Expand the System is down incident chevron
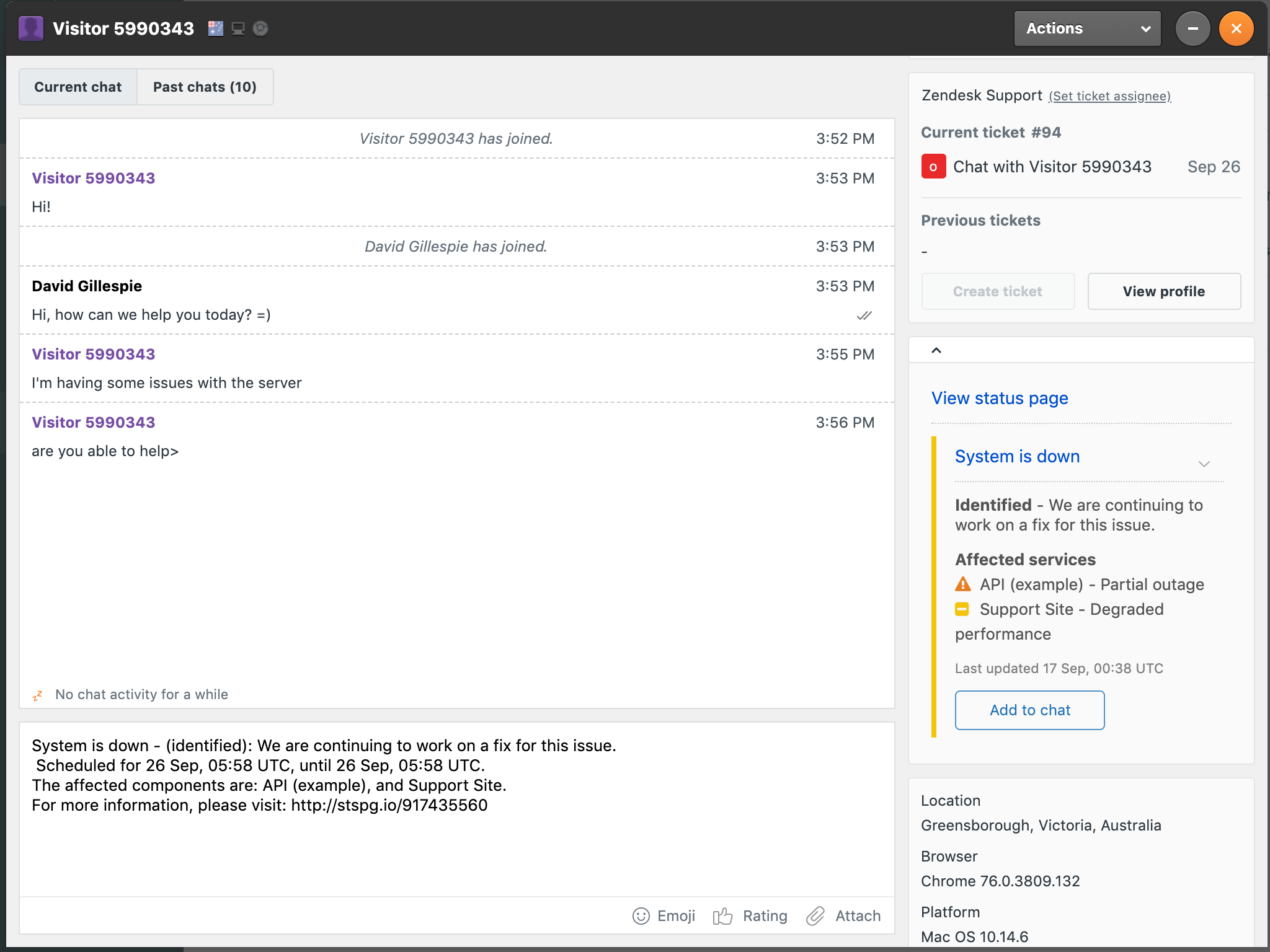 click(x=1204, y=464)
